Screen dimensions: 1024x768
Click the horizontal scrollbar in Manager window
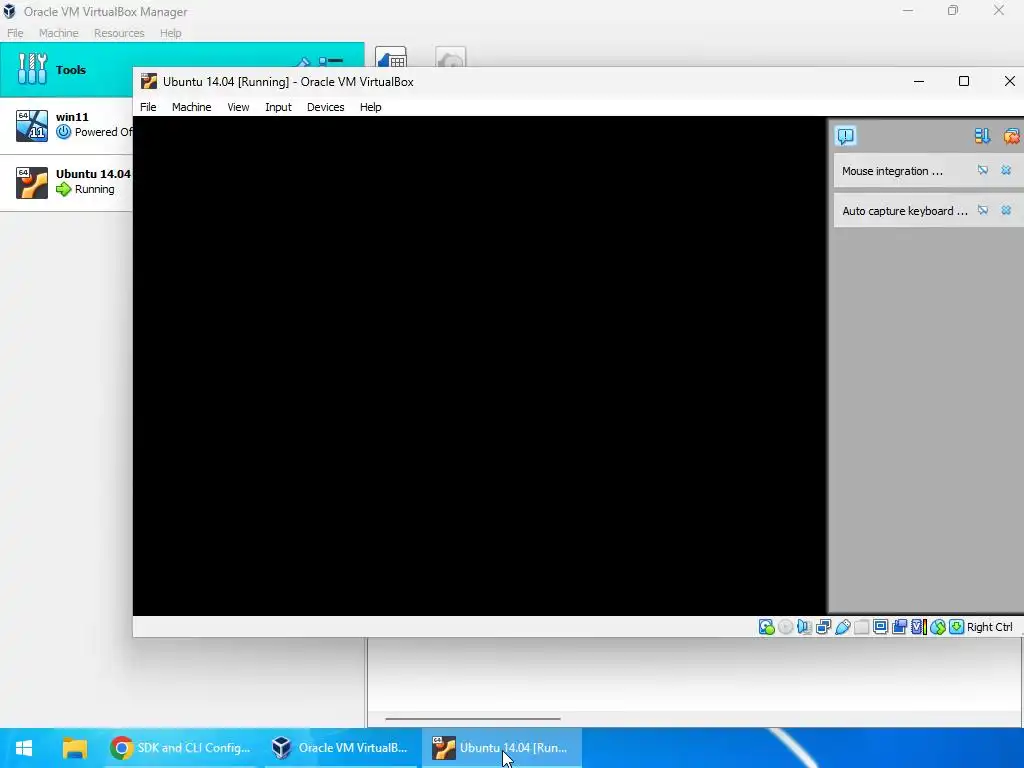coord(473,719)
